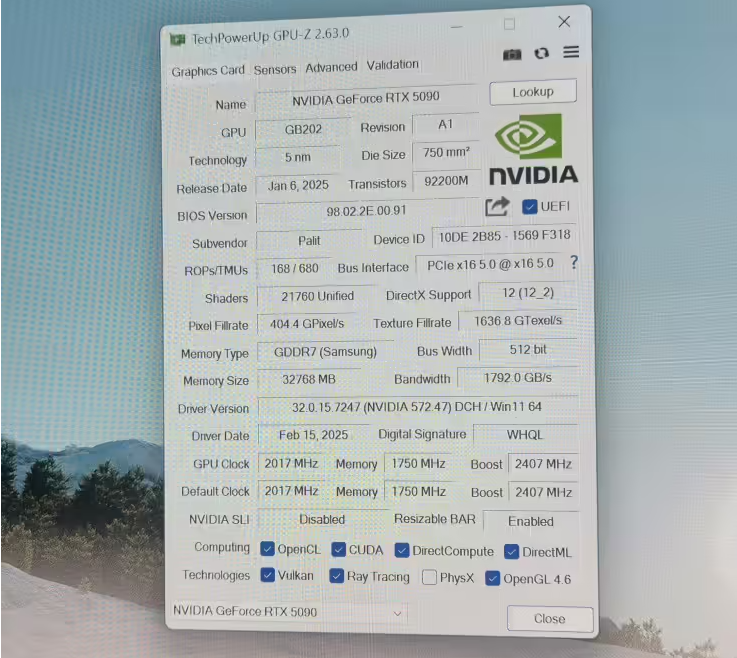Click the Bus Width field 512 bit
The image size is (737, 658).
pyautogui.click(x=528, y=350)
